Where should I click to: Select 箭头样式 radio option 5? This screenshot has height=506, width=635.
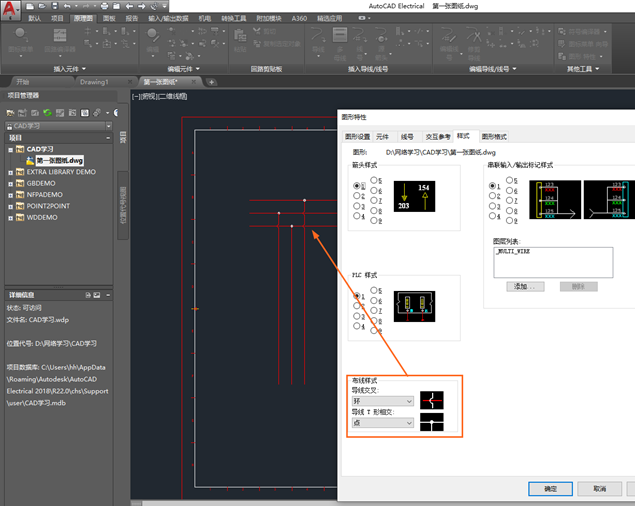[x=374, y=180]
